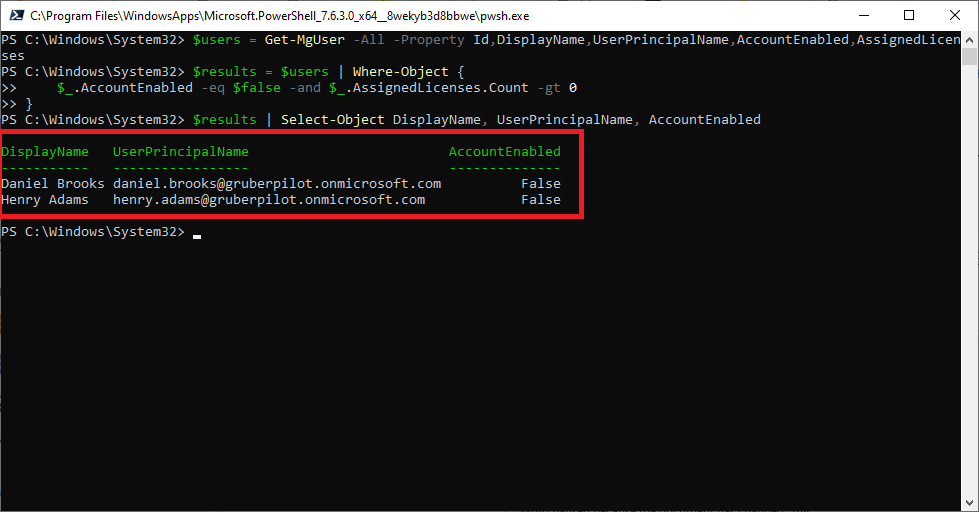
Task: Click the blinking cursor at the prompt
Action: [197, 237]
